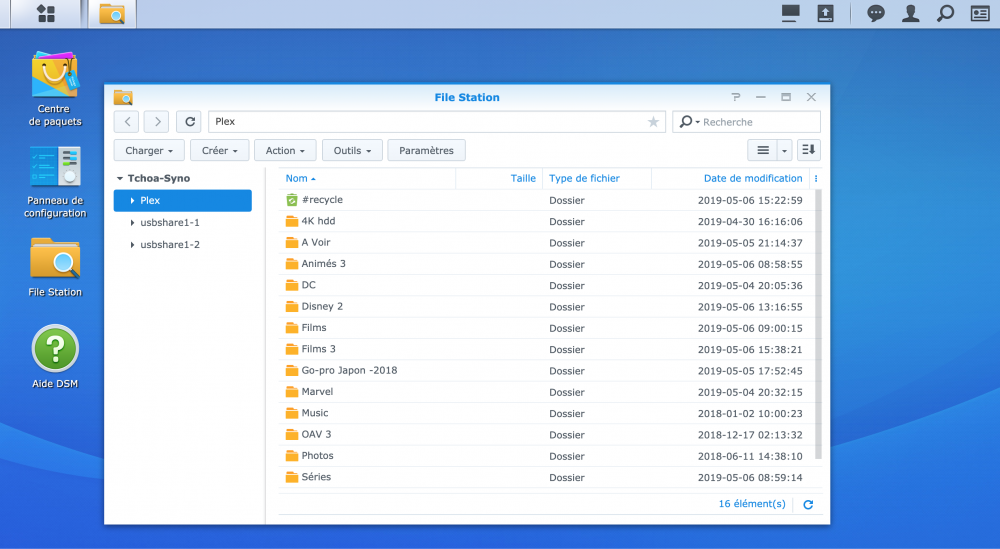Go back with the left arrow button
The height and width of the screenshot is (549, 1000).
pyautogui.click(x=126, y=122)
